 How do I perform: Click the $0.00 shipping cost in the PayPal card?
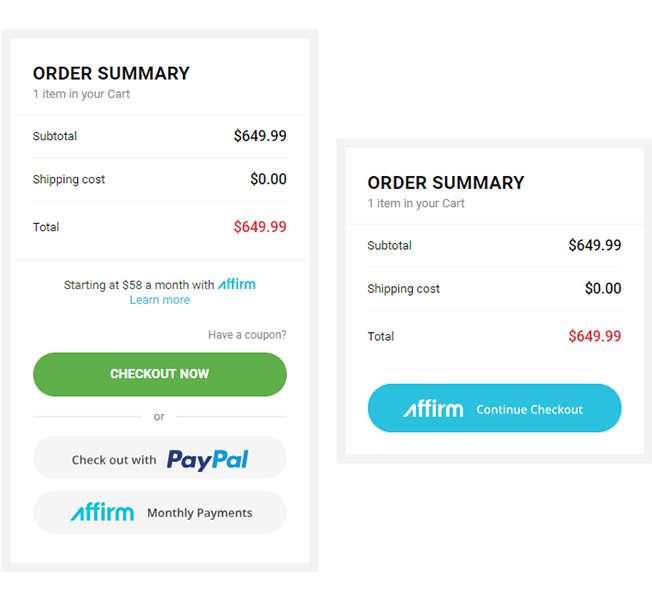click(268, 180)
